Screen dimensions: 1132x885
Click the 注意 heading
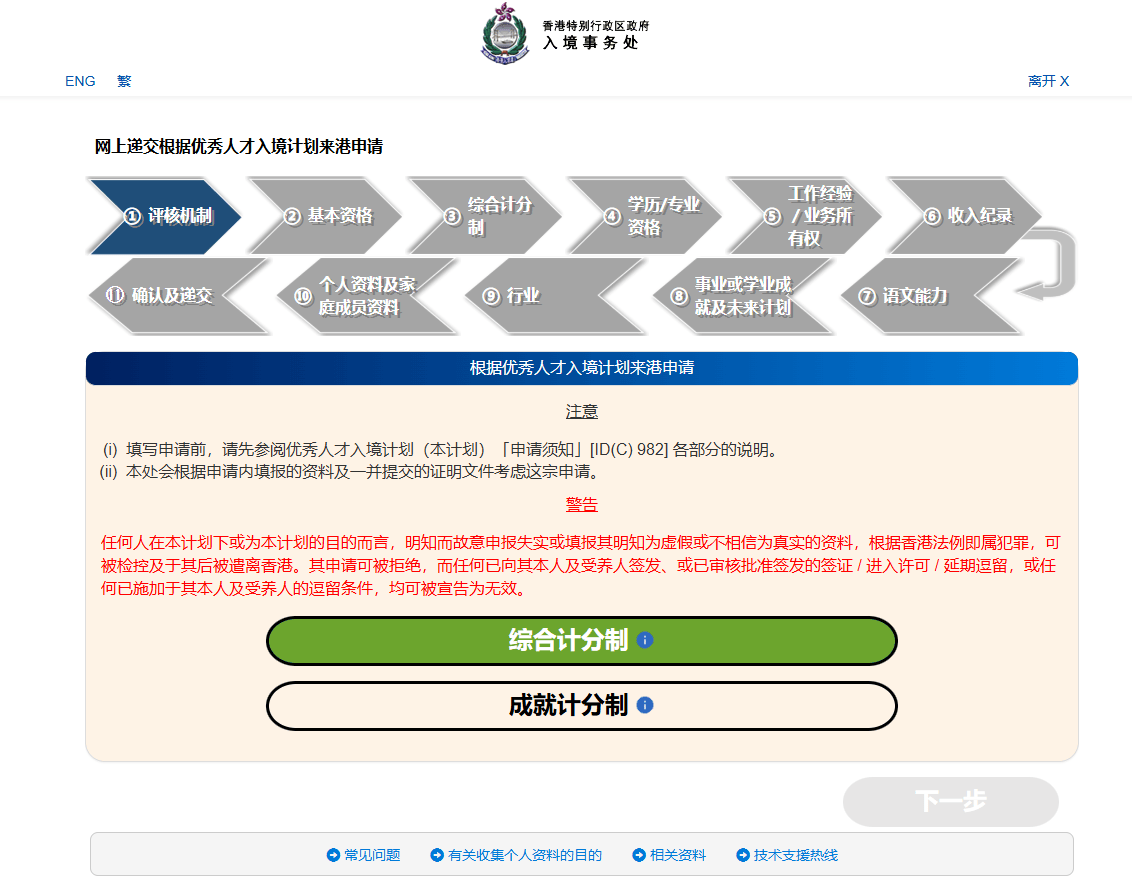(582, 411)
